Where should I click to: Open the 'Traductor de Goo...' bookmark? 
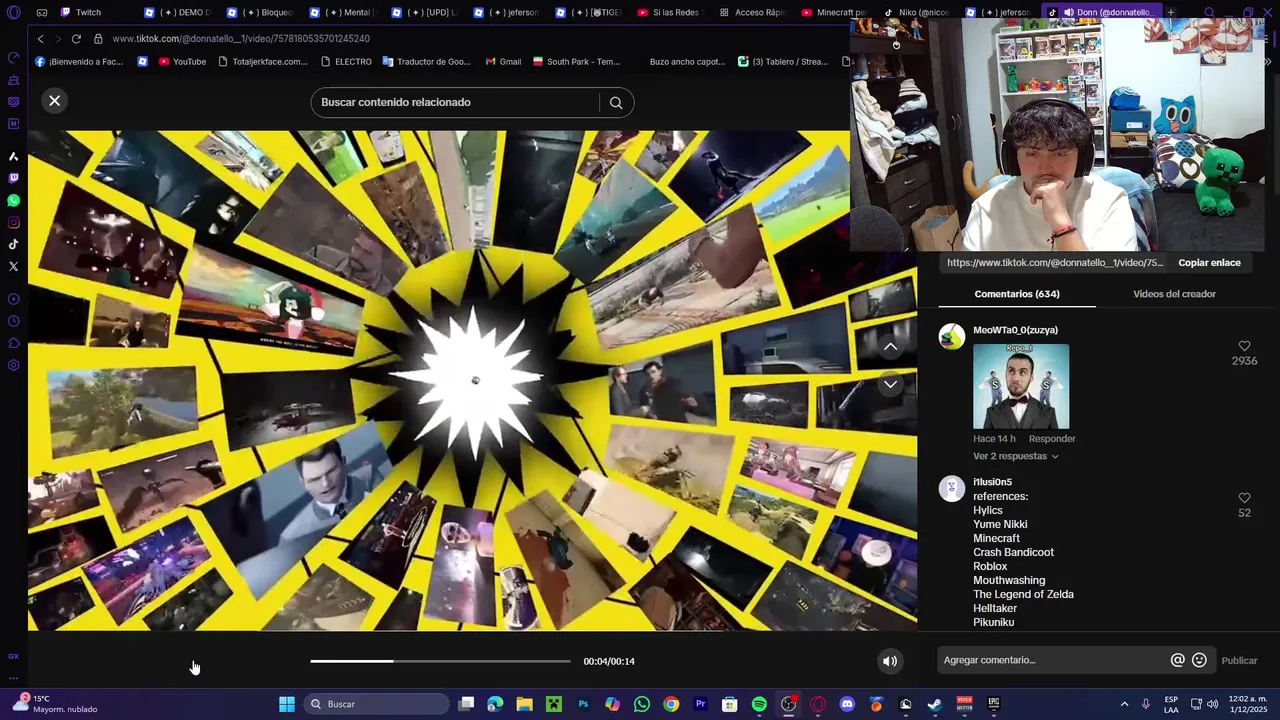click(x=426, y=61)
